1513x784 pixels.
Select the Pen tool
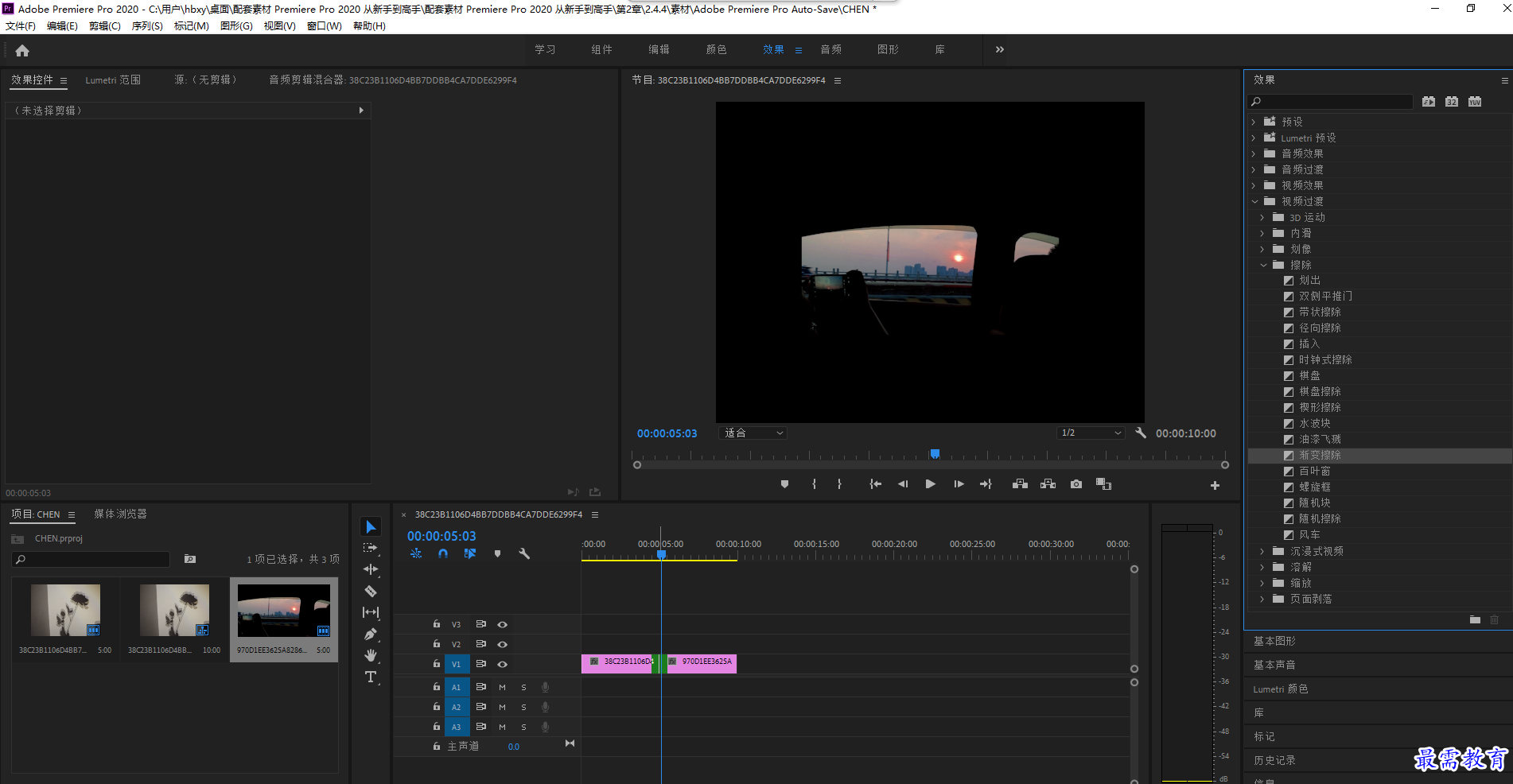coord(371,634)
